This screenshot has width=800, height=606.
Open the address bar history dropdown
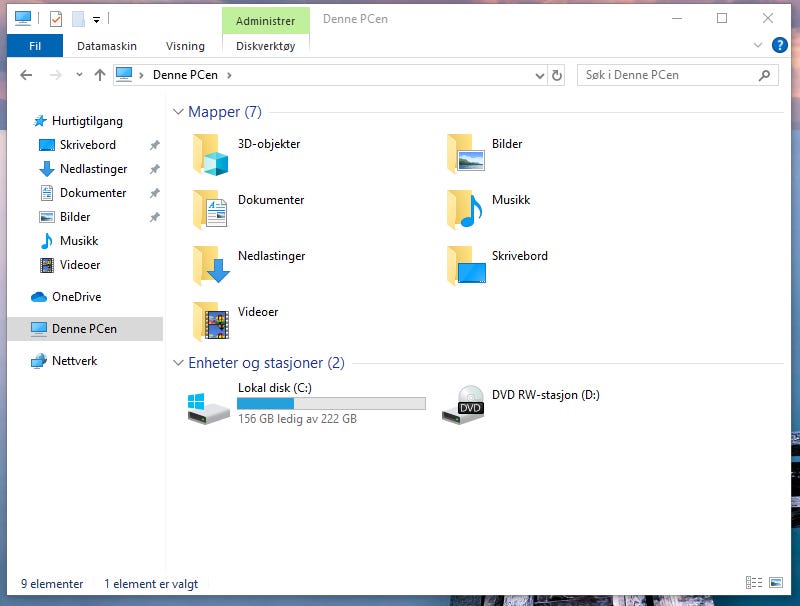pos(539,75)
